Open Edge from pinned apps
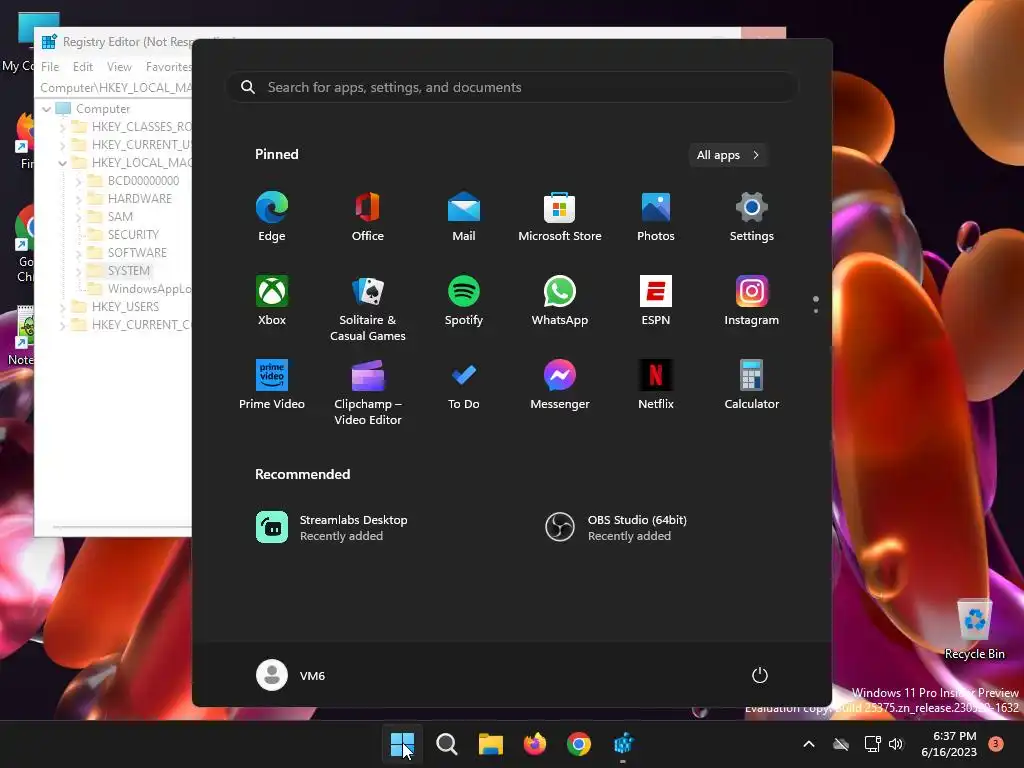Viewport: 1024px width, 768px height. coord(272,217)
